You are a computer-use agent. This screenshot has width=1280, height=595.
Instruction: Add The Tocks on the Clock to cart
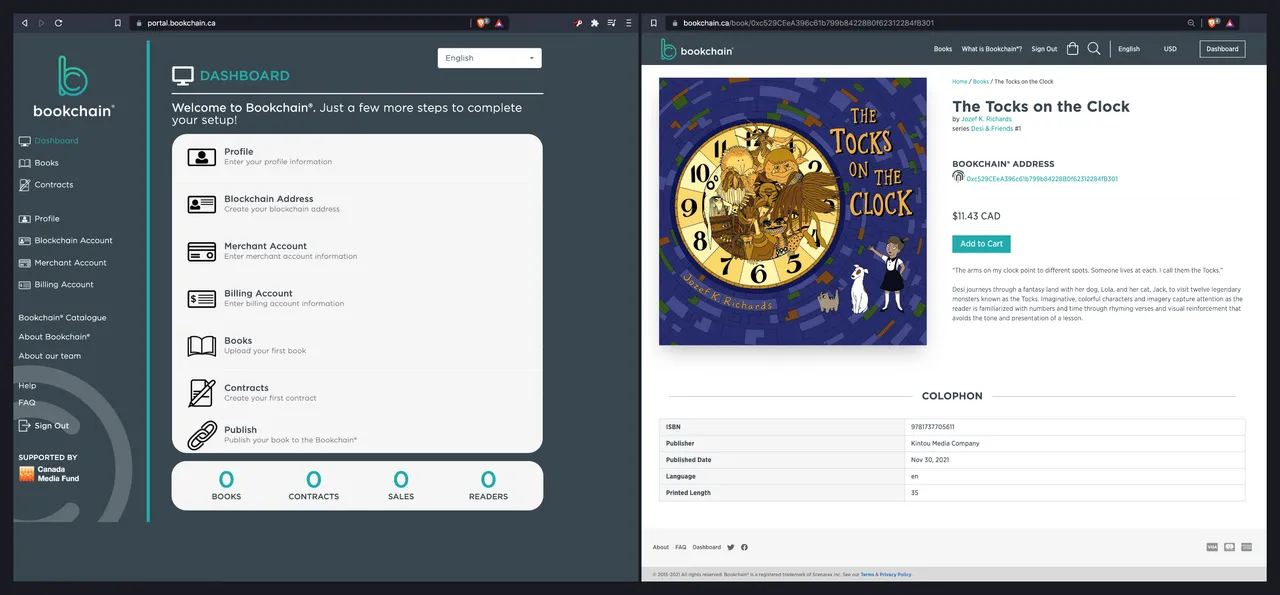click(x=981, y=244)
